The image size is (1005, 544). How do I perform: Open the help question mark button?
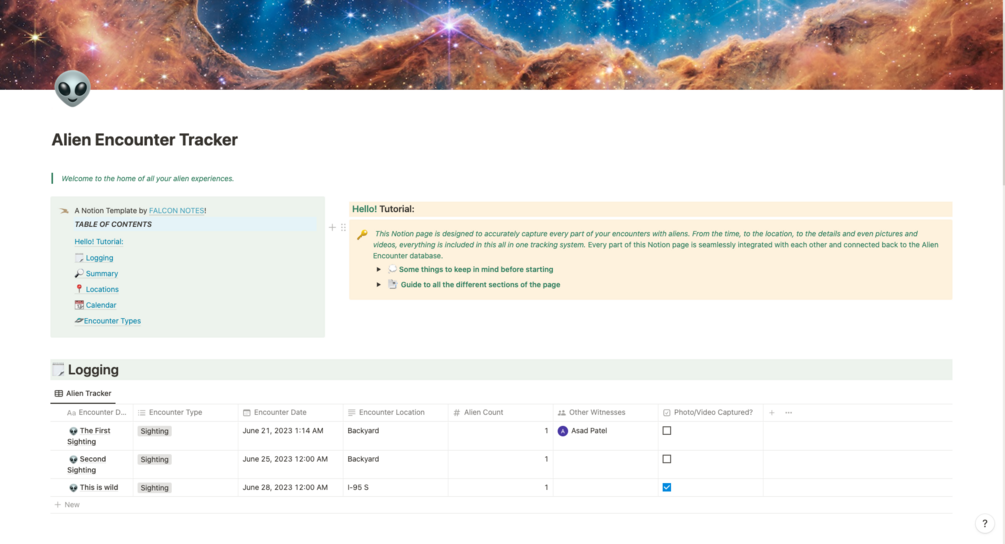[985, 524]
